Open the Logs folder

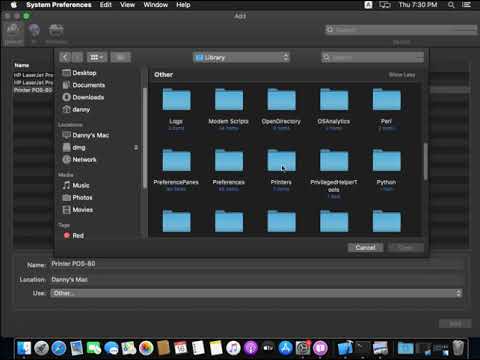pyautogui.click(x=176, y=100)
